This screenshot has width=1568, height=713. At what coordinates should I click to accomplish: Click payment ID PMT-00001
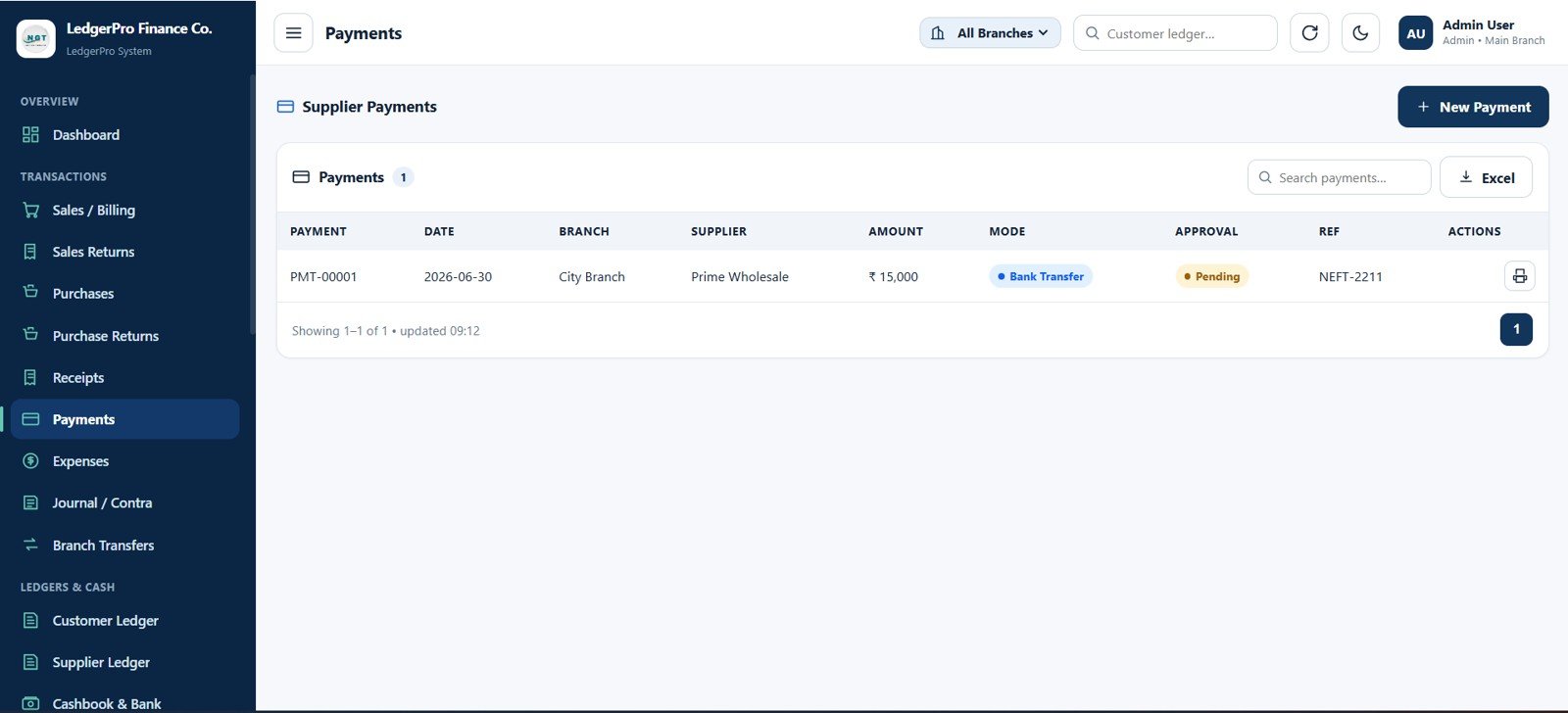coord(323,277)
